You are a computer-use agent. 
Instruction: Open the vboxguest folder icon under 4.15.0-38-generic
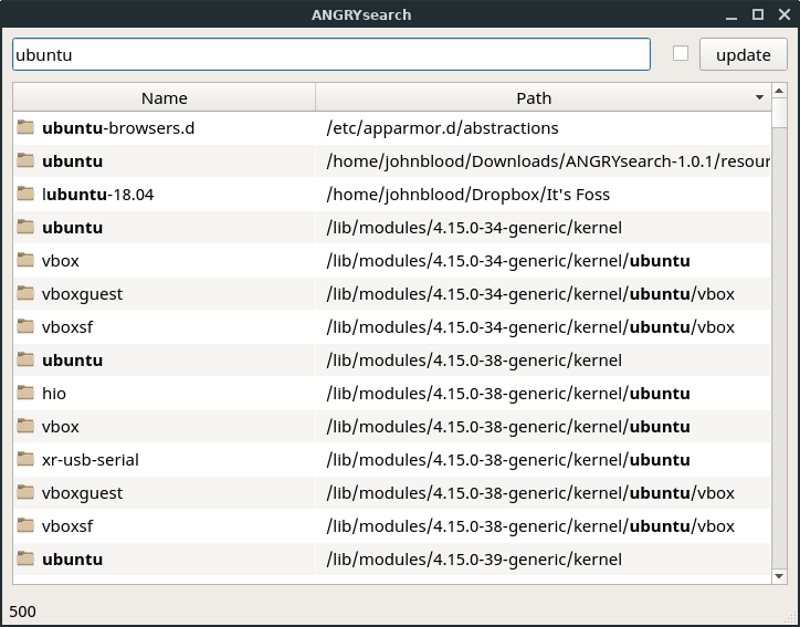pos(26,493)
